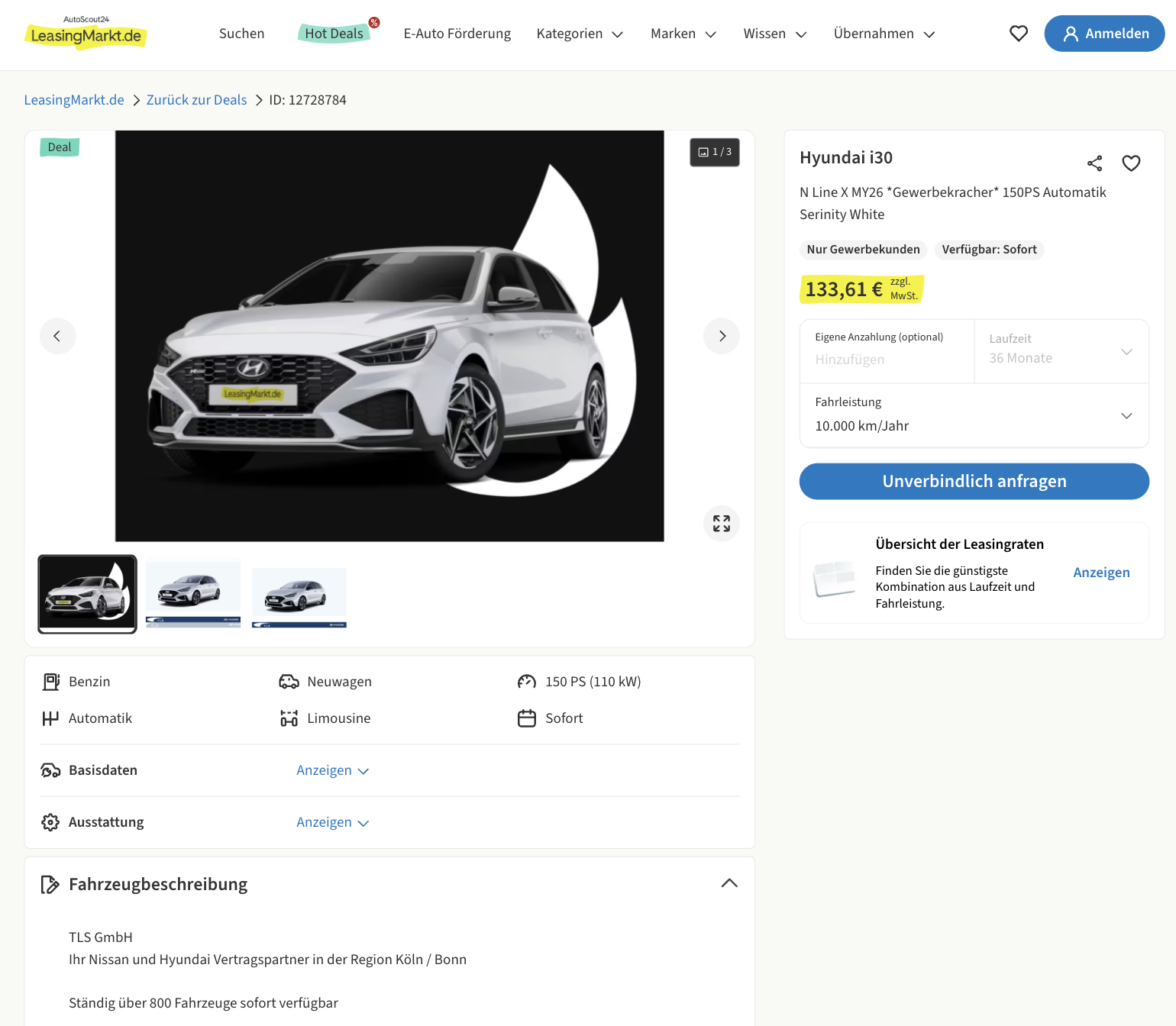Click the LeasingMarkt.de logo

[86, 34]
